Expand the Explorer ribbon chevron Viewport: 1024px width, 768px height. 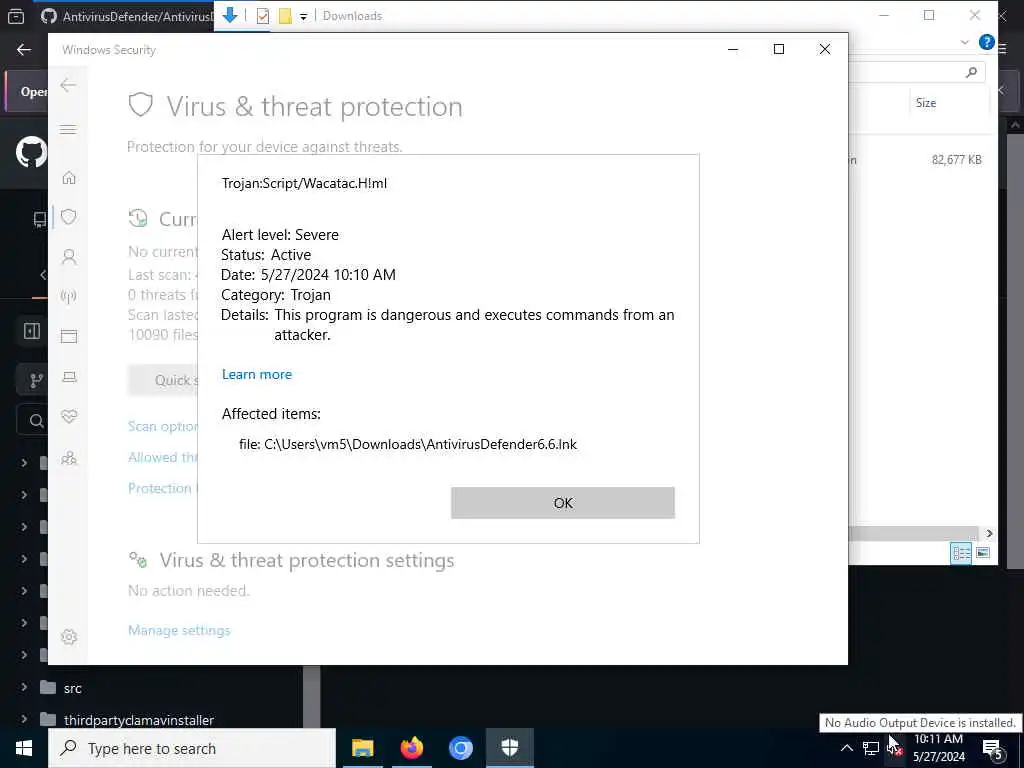pos(965,42)
